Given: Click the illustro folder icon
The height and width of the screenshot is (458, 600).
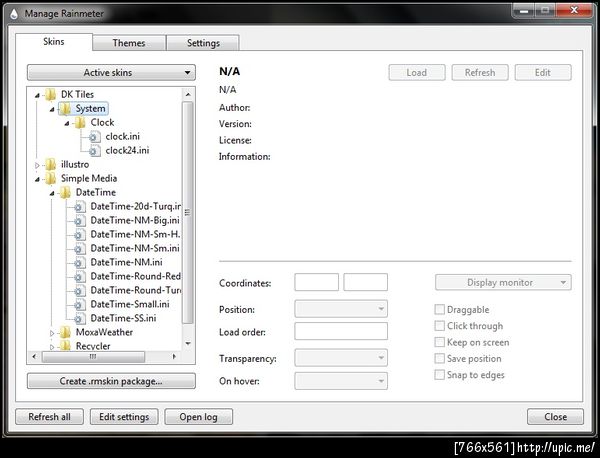Looking at the screenshot, I should (50, 165).
